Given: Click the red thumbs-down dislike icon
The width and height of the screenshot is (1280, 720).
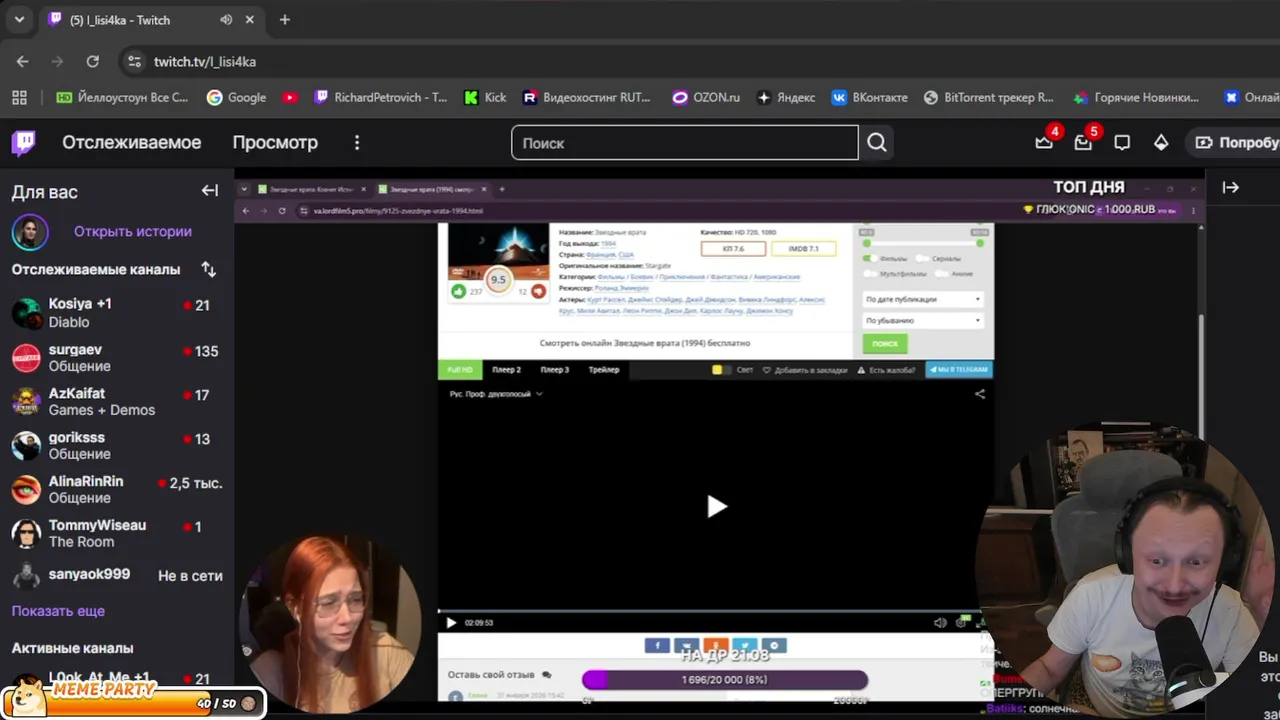Looking at the screenshot, I should point(538,291).
